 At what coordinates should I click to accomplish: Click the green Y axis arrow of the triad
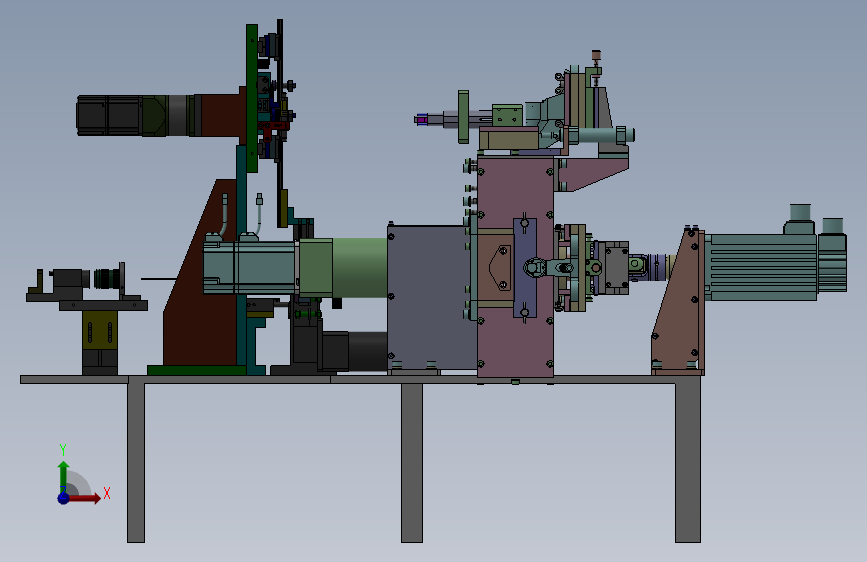[x=64, y=477]
